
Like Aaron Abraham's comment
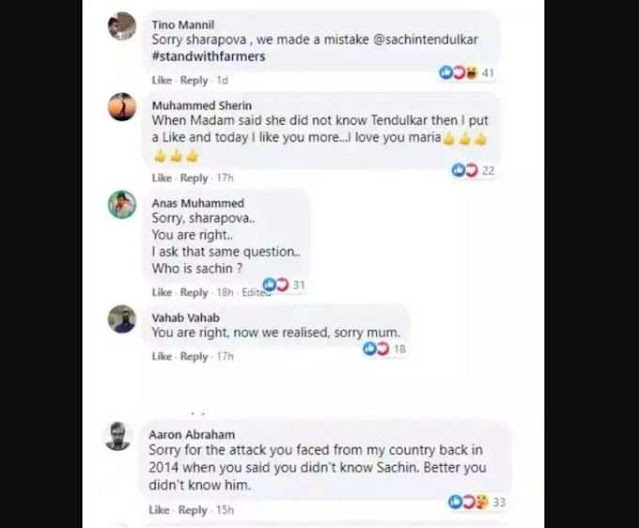[x=159, y=510]
